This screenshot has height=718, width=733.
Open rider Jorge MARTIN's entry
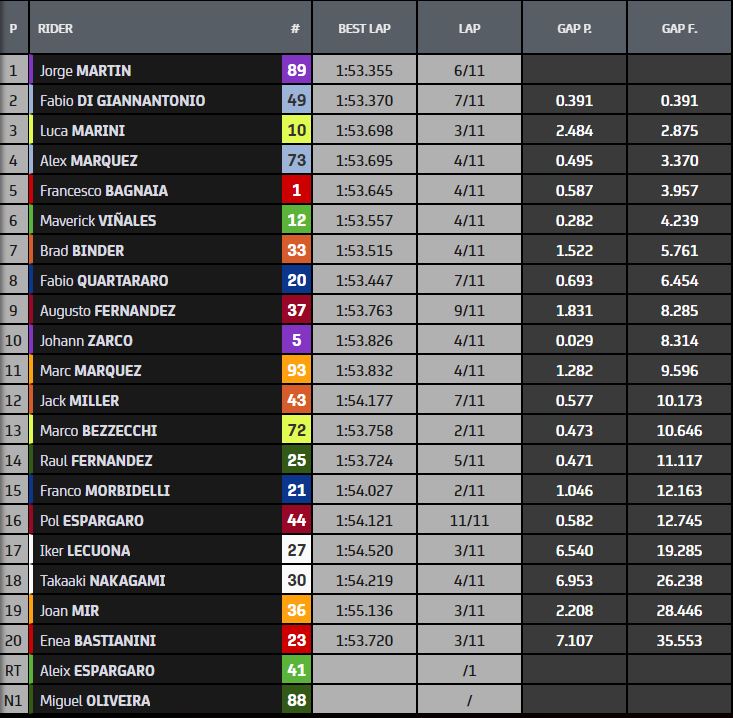pos(85,71)
